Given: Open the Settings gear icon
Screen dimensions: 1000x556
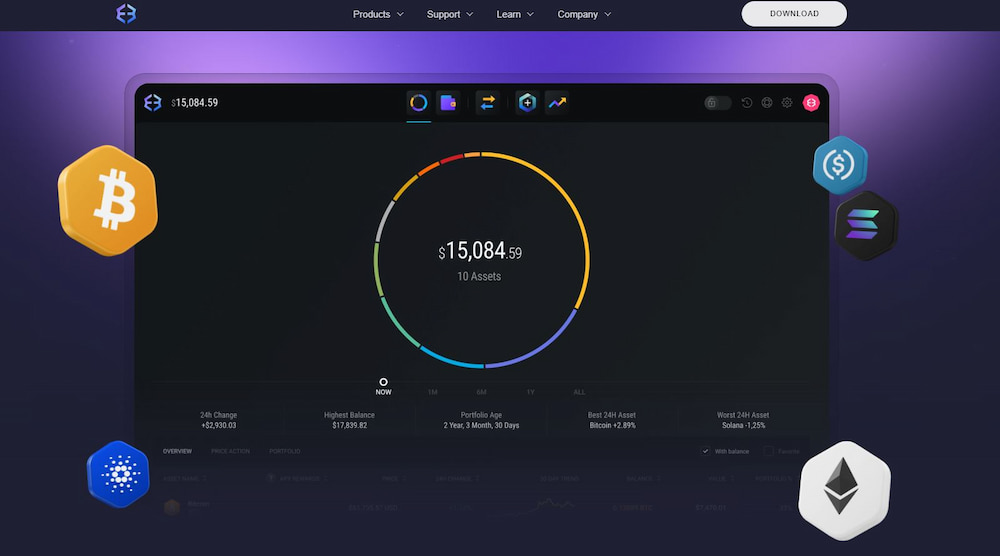Looking at the screenshot, I should (x=787, y=103).
